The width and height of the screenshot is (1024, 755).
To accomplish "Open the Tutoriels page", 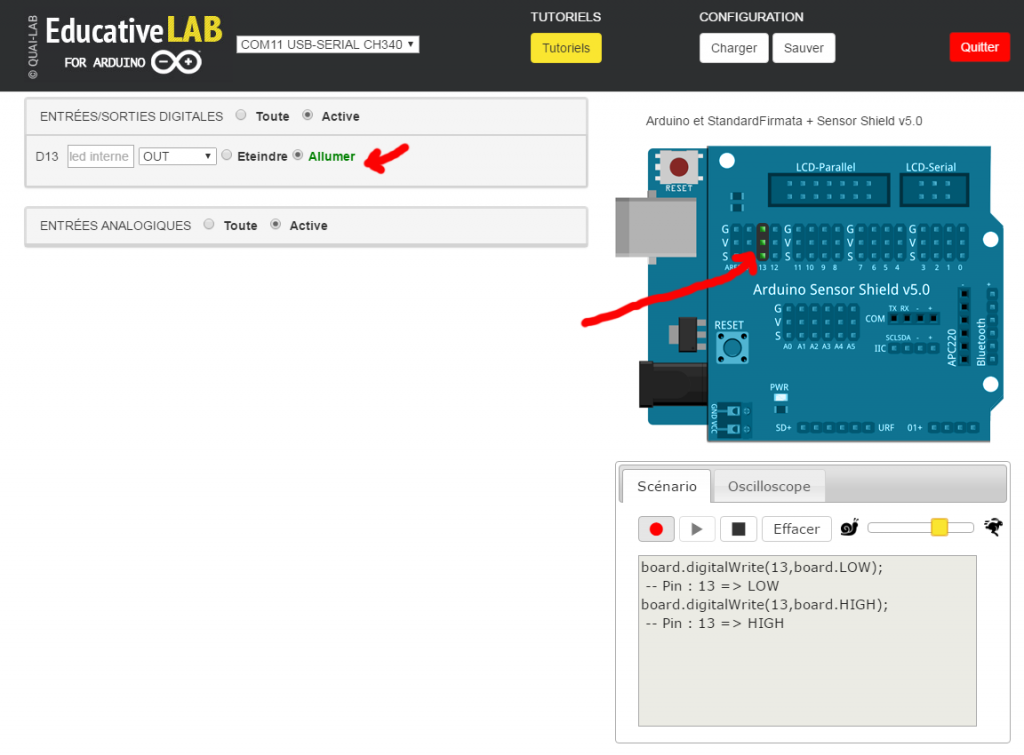I will tap(565, 47).
